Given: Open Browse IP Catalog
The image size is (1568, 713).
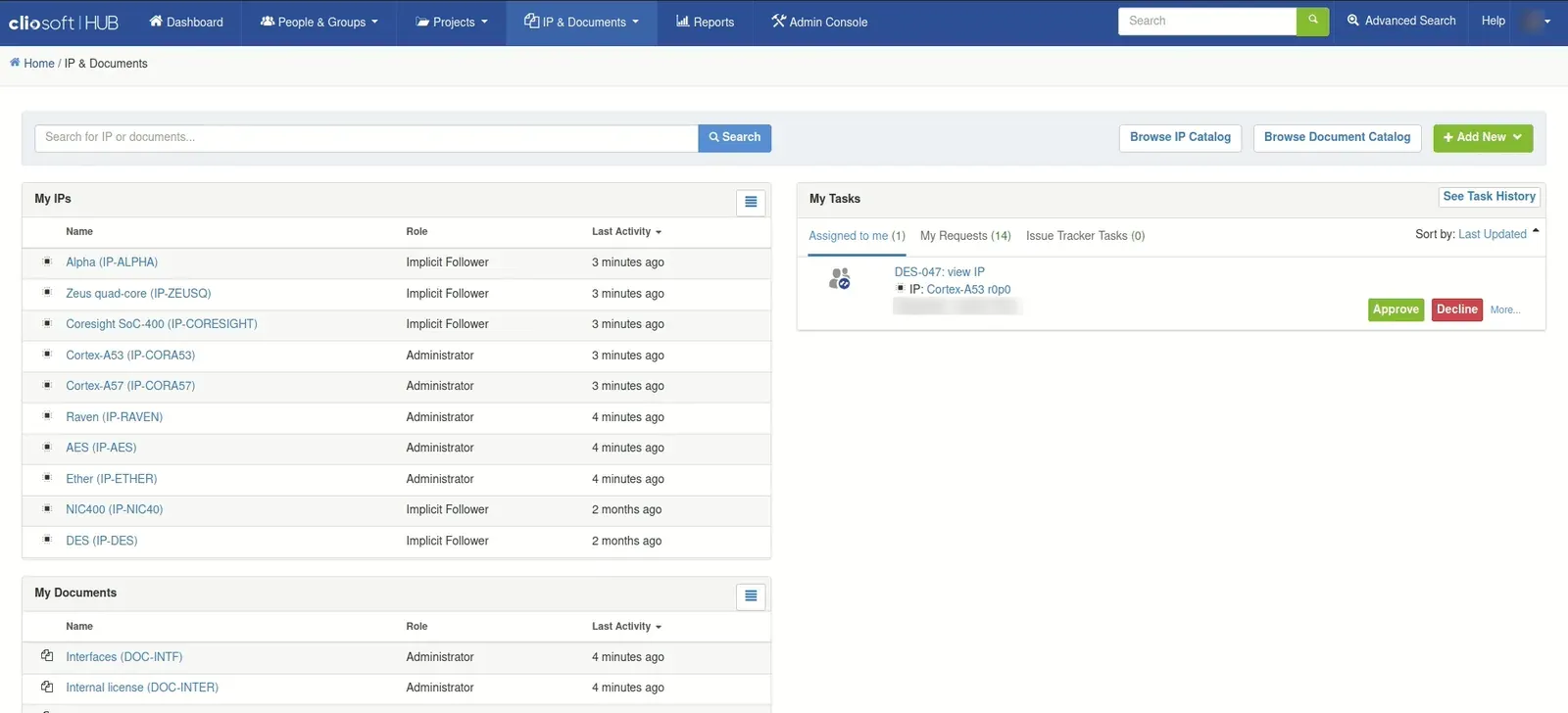Looking at the screenshot, I should pos(1180,138).
